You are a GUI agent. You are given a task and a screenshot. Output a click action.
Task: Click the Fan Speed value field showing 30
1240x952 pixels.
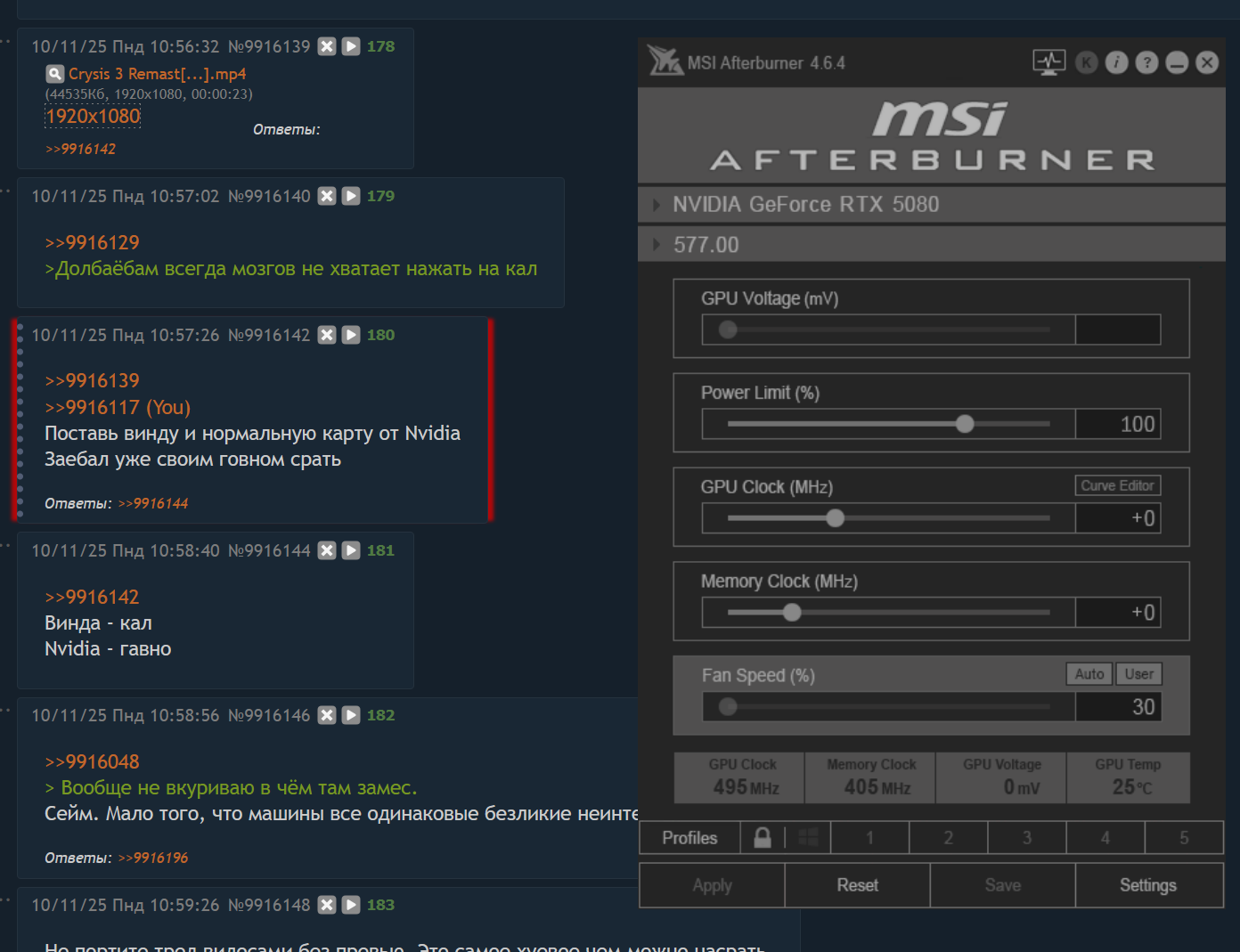point(1118,707)
